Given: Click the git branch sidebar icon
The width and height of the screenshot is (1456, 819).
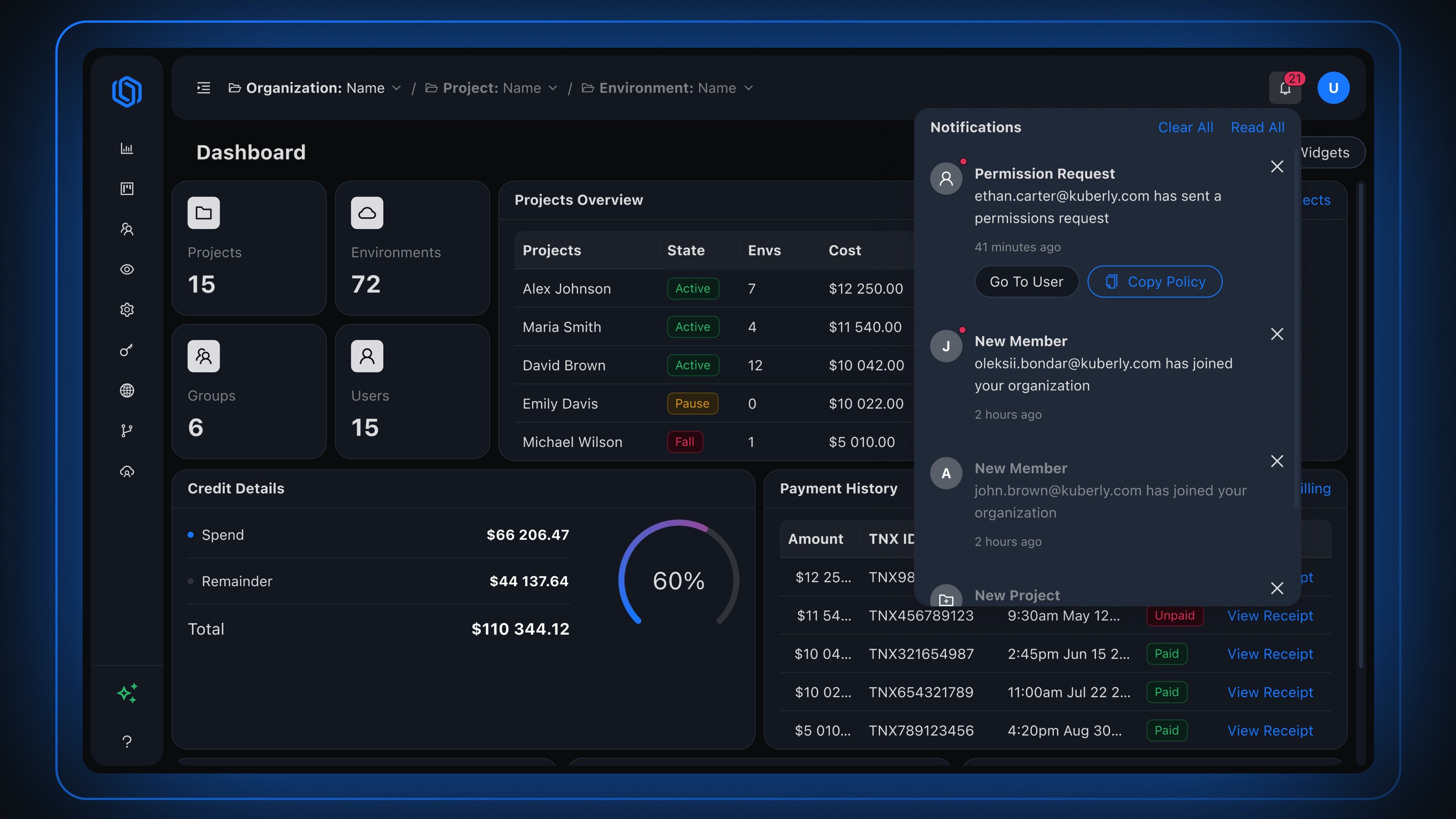Looking at the screenshot, I should [127, 431].
